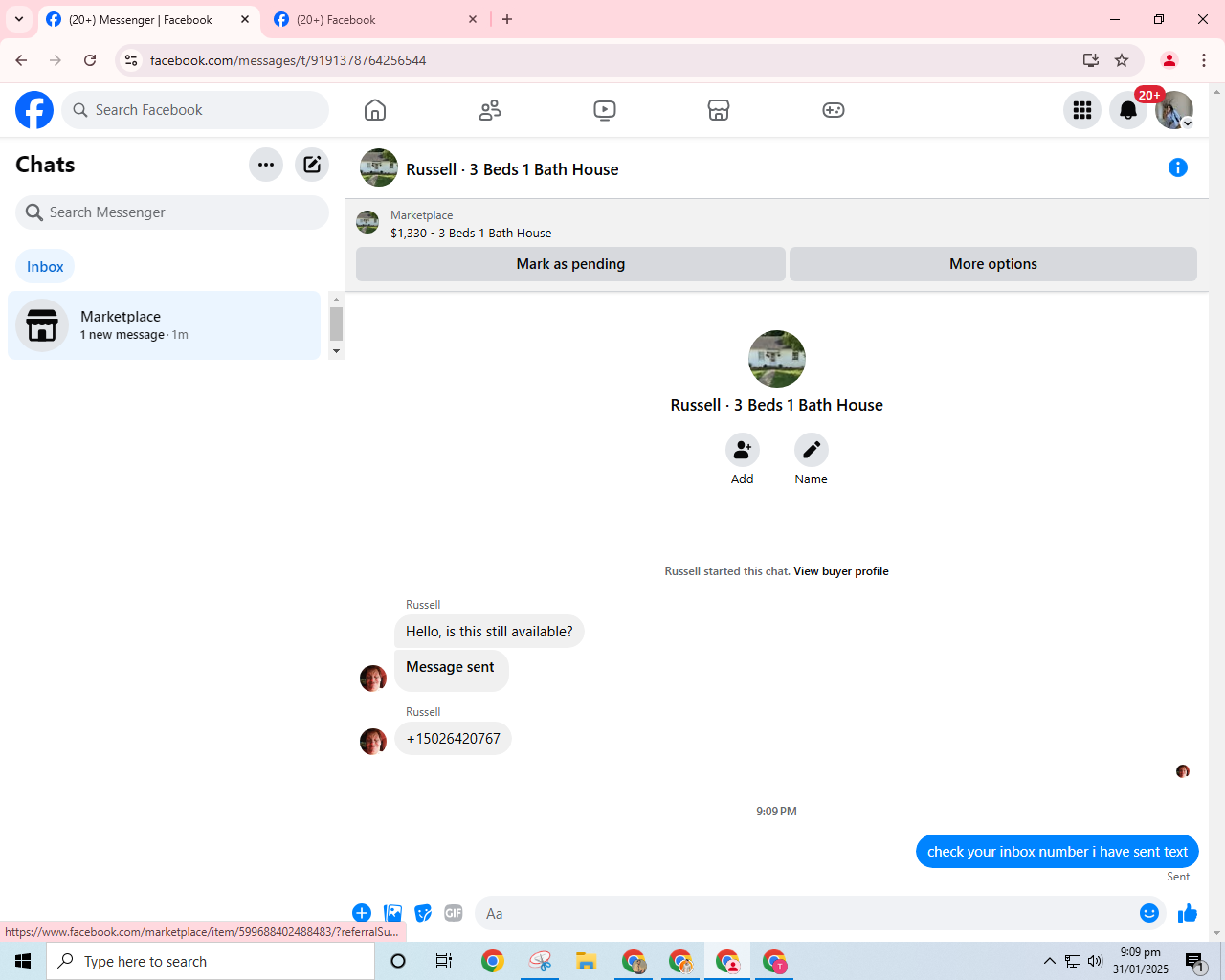Click More options button
Screen dimensions: 1225x980
point(993,264)
